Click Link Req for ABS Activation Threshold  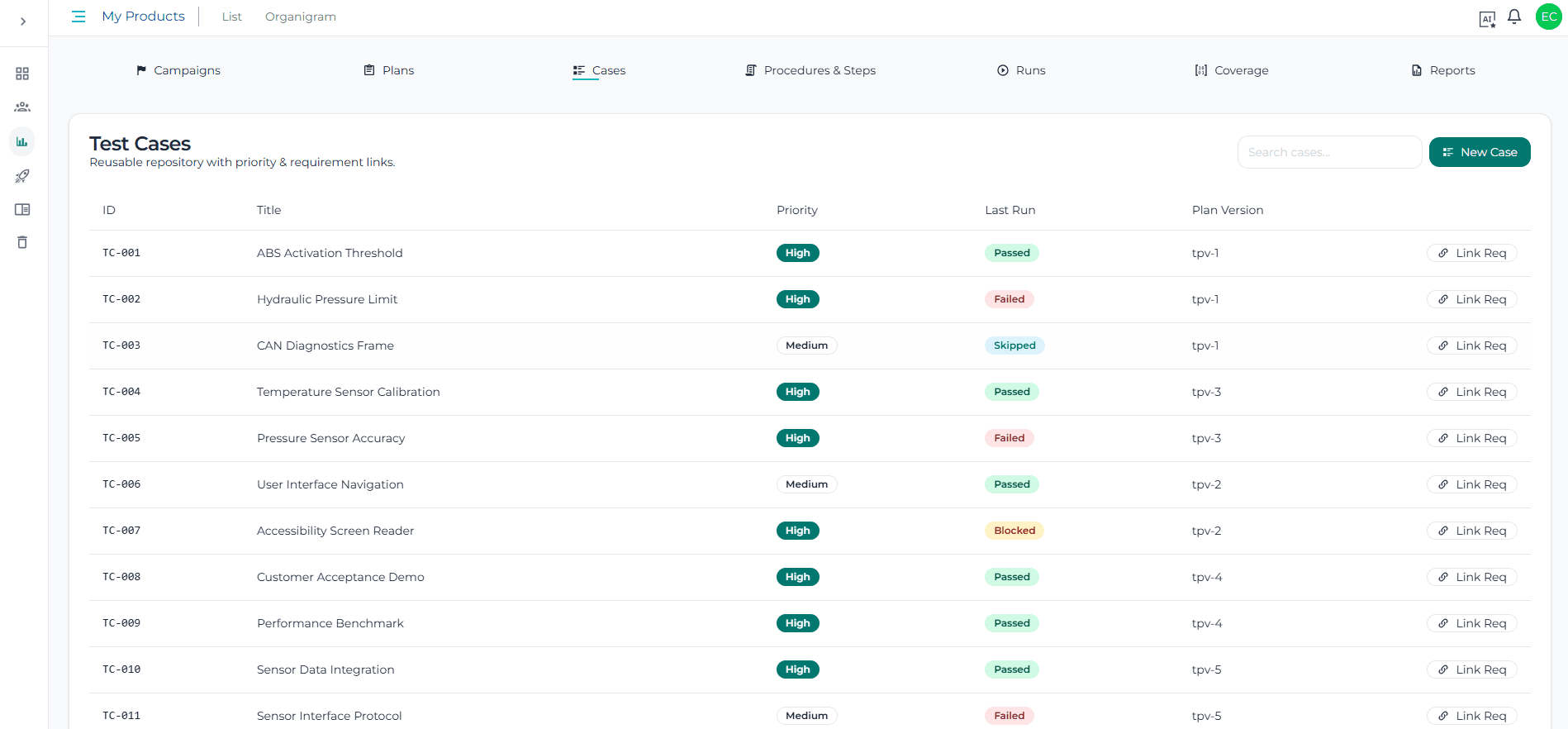pyautogui.click(x=1471, y=253)
